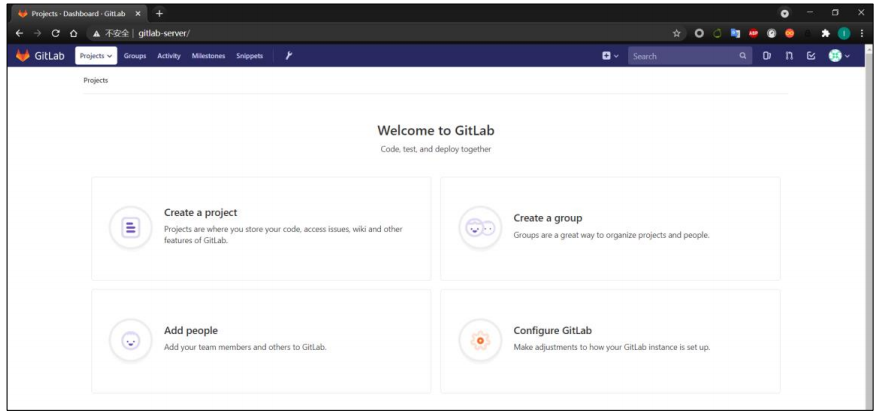
Task: Click the Projects breadcrumb text
Action: [x=96, y=80]
